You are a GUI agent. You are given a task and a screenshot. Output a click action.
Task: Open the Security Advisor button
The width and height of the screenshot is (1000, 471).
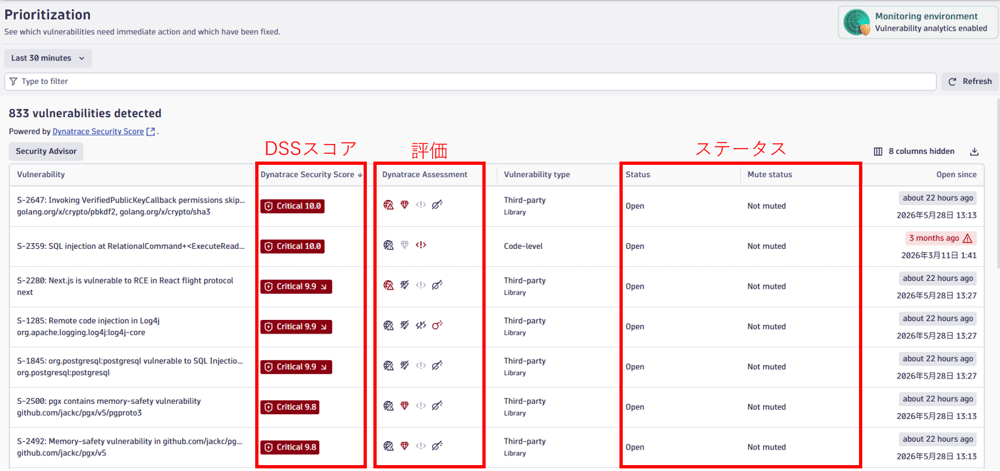[46, 152]
